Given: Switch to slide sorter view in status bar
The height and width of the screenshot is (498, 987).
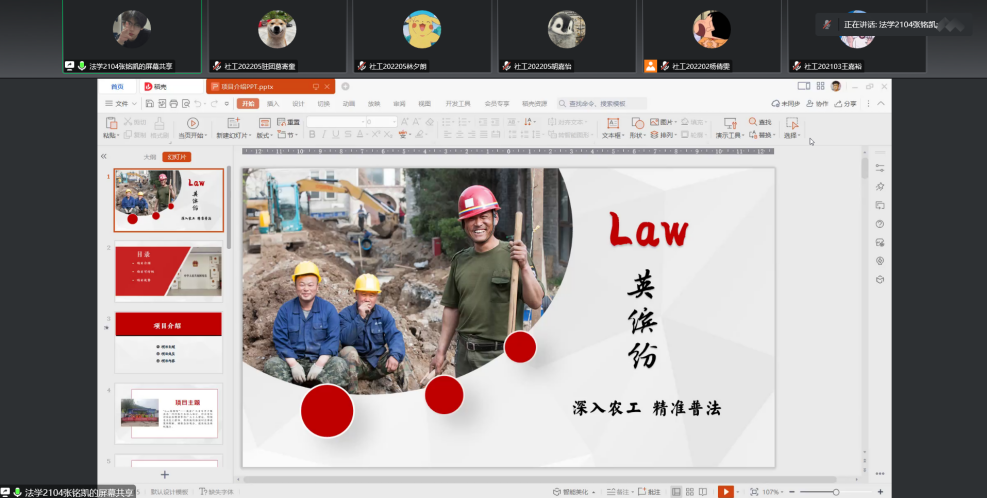Looking at the screenshot, I should 690,492.
